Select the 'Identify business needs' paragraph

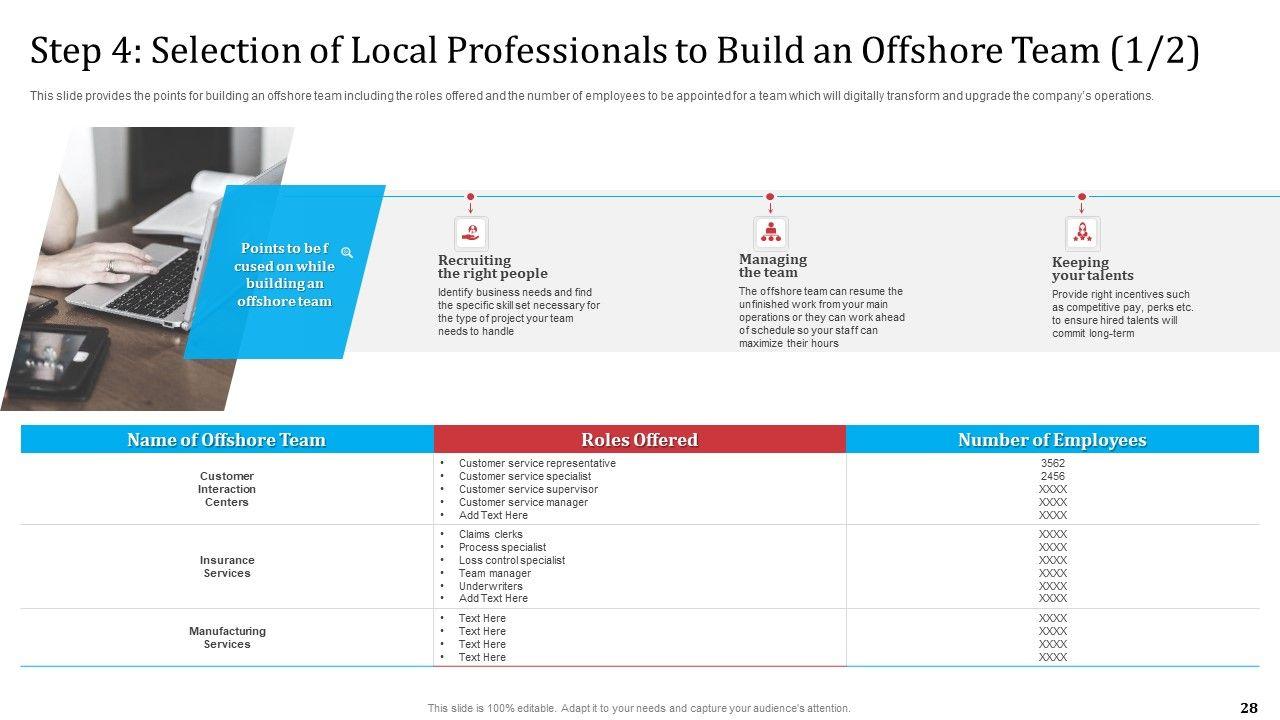(519, 312)
